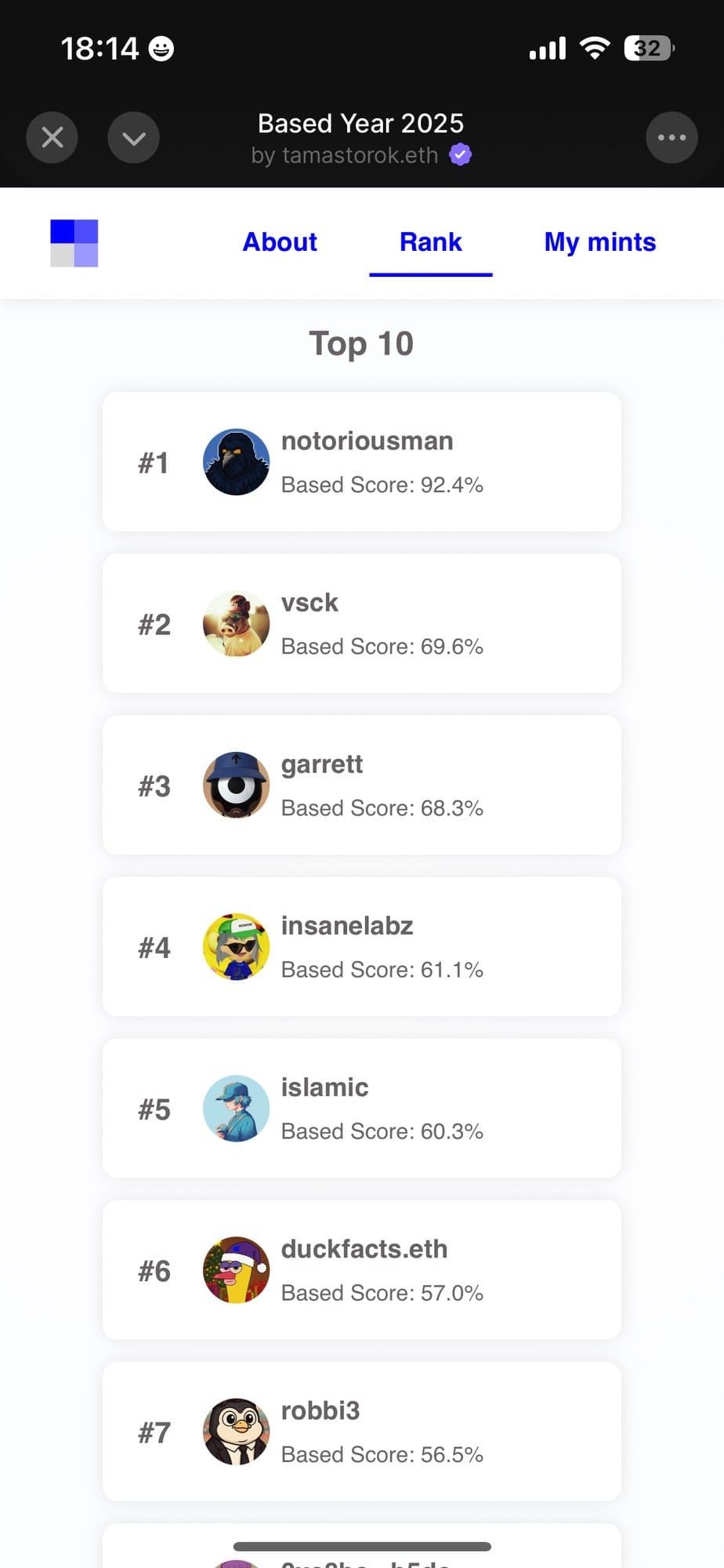
Task: Tap the by tamastorok.eth author link
Action: 345,155
